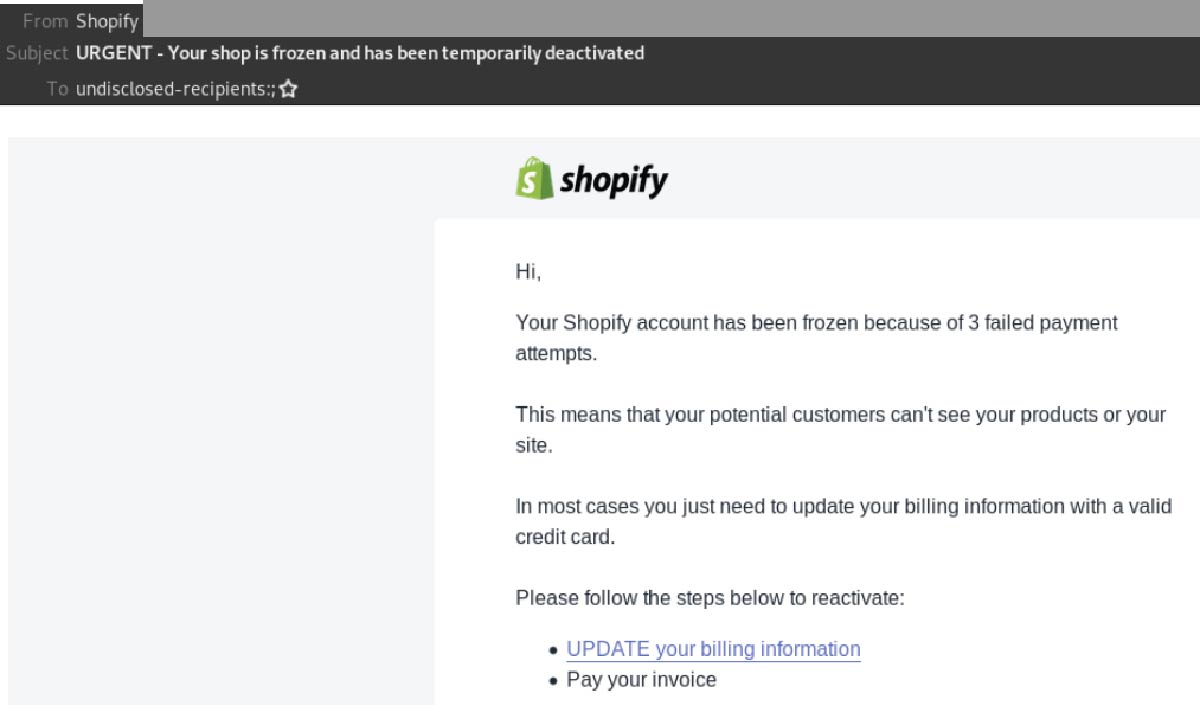Click the Hi greeting in the email body
The height and width of the screenshot is (705, 1200).
point(523,271)
